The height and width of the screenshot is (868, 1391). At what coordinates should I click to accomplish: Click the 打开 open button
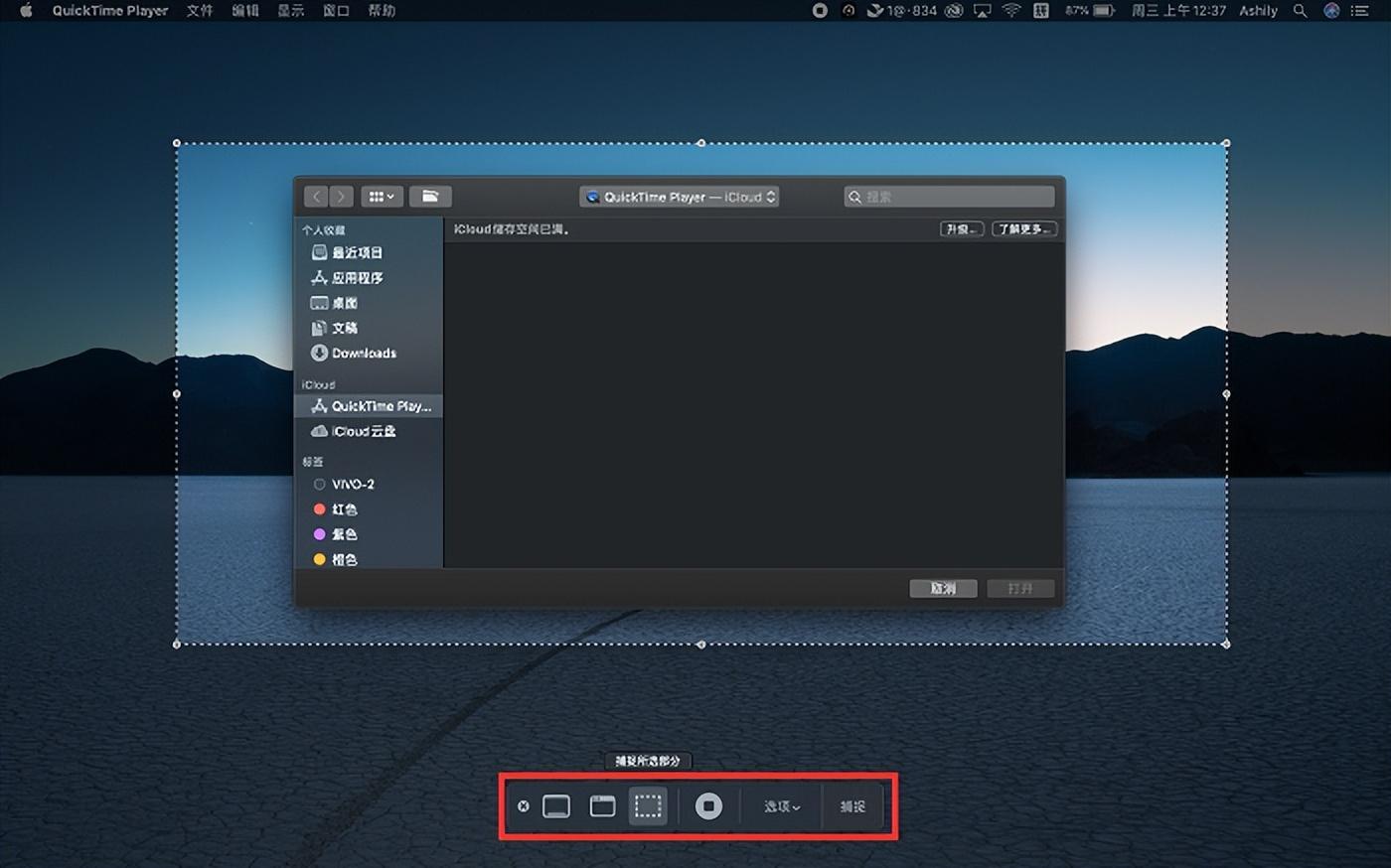1020,589
